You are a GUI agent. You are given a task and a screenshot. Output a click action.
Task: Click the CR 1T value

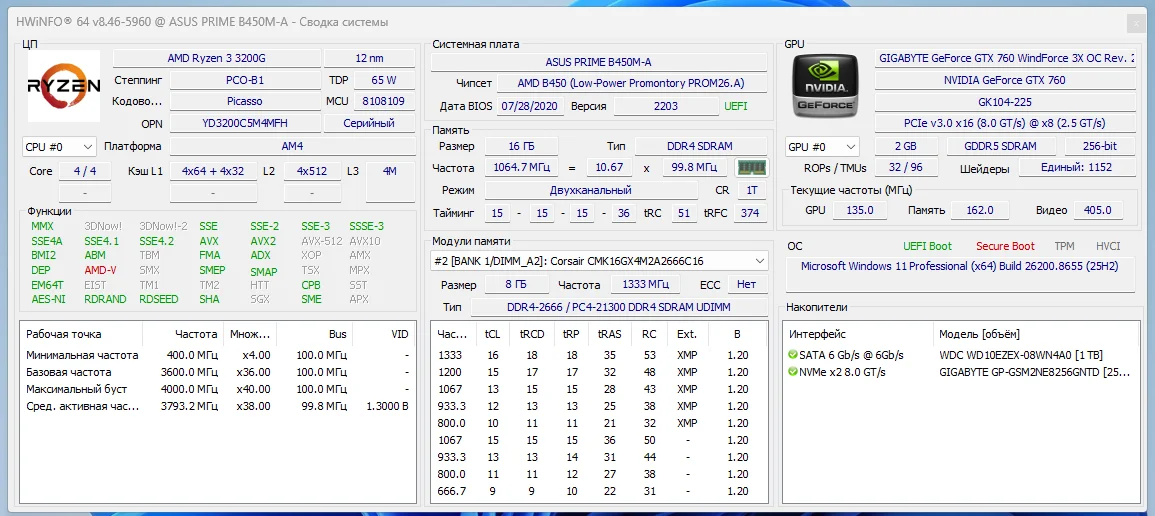(x=752, y=190)
